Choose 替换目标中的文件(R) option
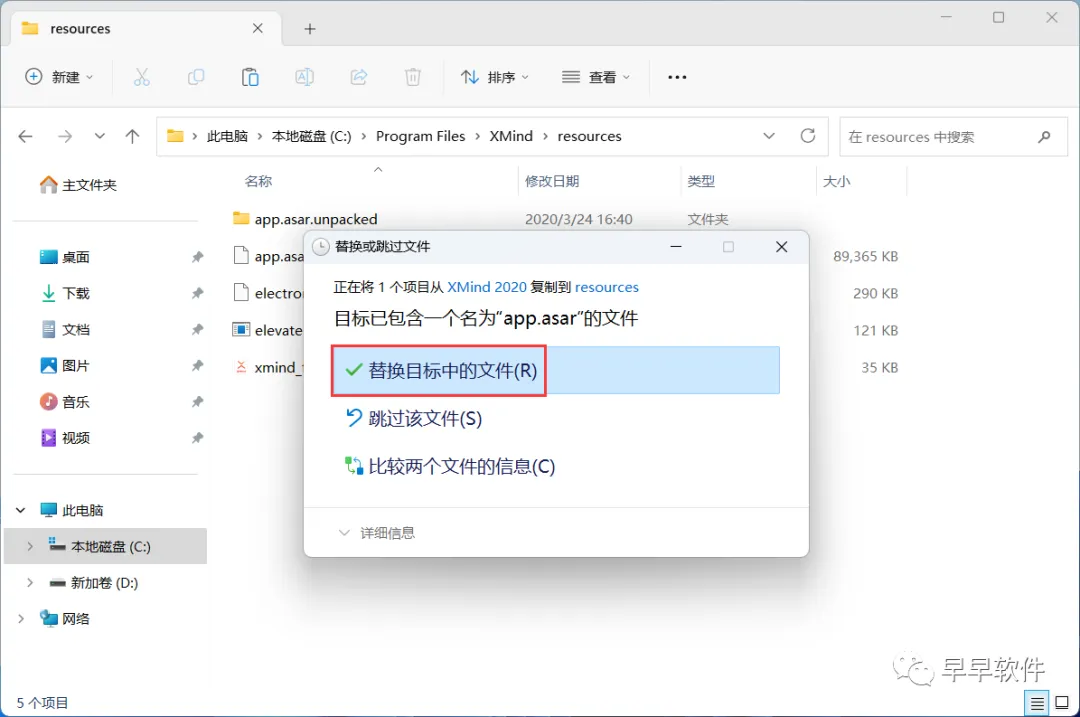 tap(555, 371)
